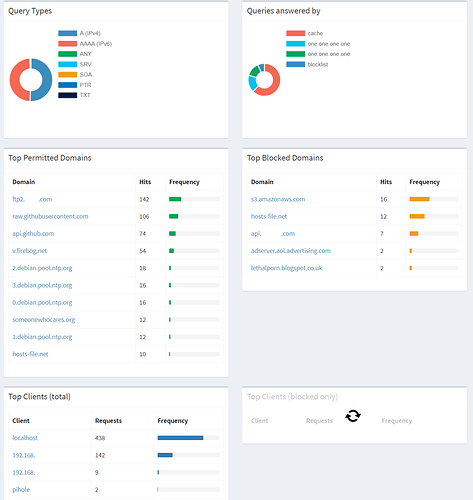Open adserver.aol.advertising.com blocked link

tap(291, 251)
